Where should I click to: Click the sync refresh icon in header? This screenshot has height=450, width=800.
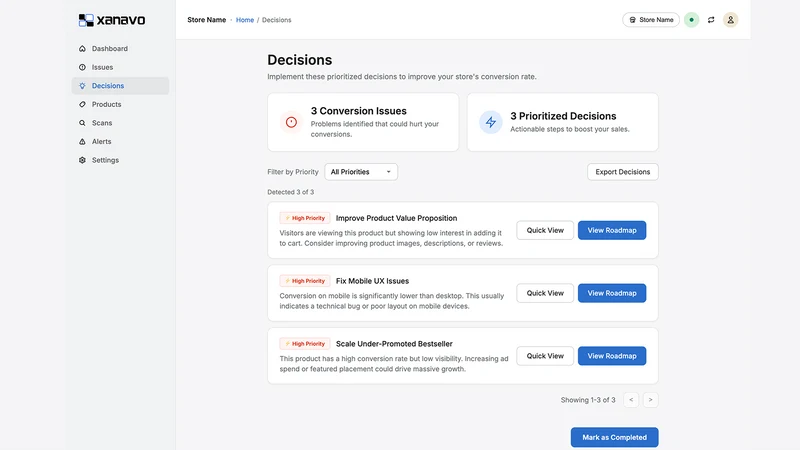(x=711, y=20)
